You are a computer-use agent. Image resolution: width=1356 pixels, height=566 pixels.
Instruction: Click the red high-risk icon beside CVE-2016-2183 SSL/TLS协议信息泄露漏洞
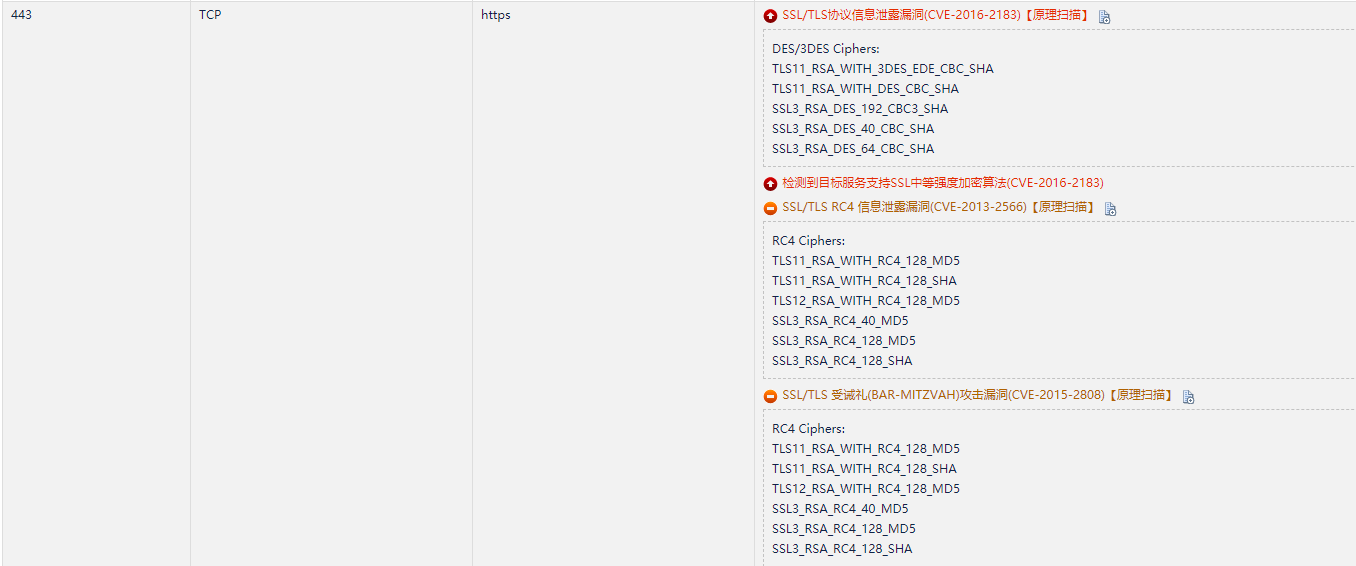[770, 16]
